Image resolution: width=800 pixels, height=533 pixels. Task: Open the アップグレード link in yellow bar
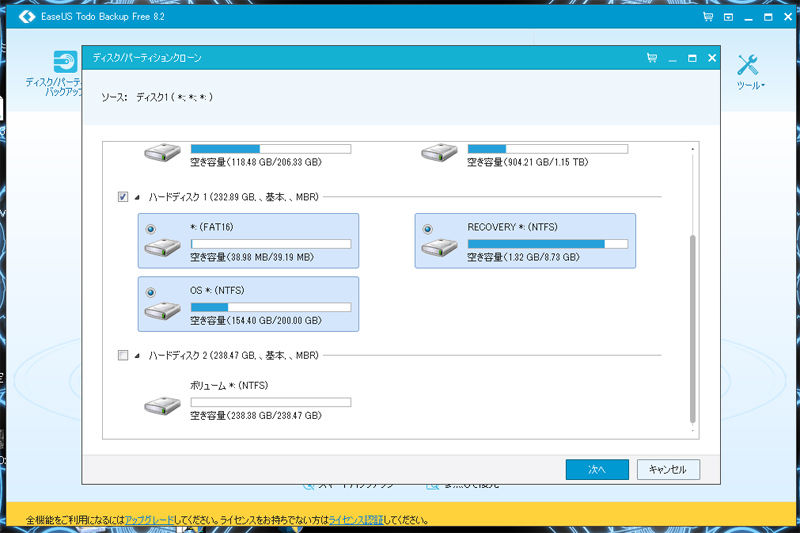(x=149, y=520)
